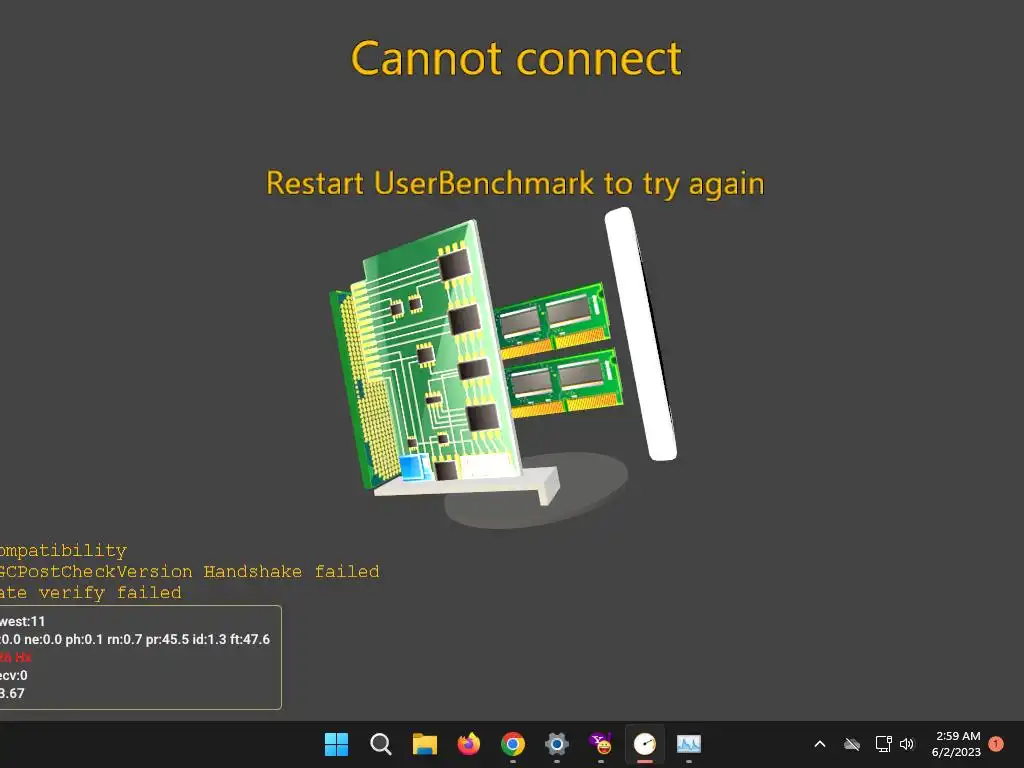Switch to Google Chrome in taskbar

coord(513,744)
